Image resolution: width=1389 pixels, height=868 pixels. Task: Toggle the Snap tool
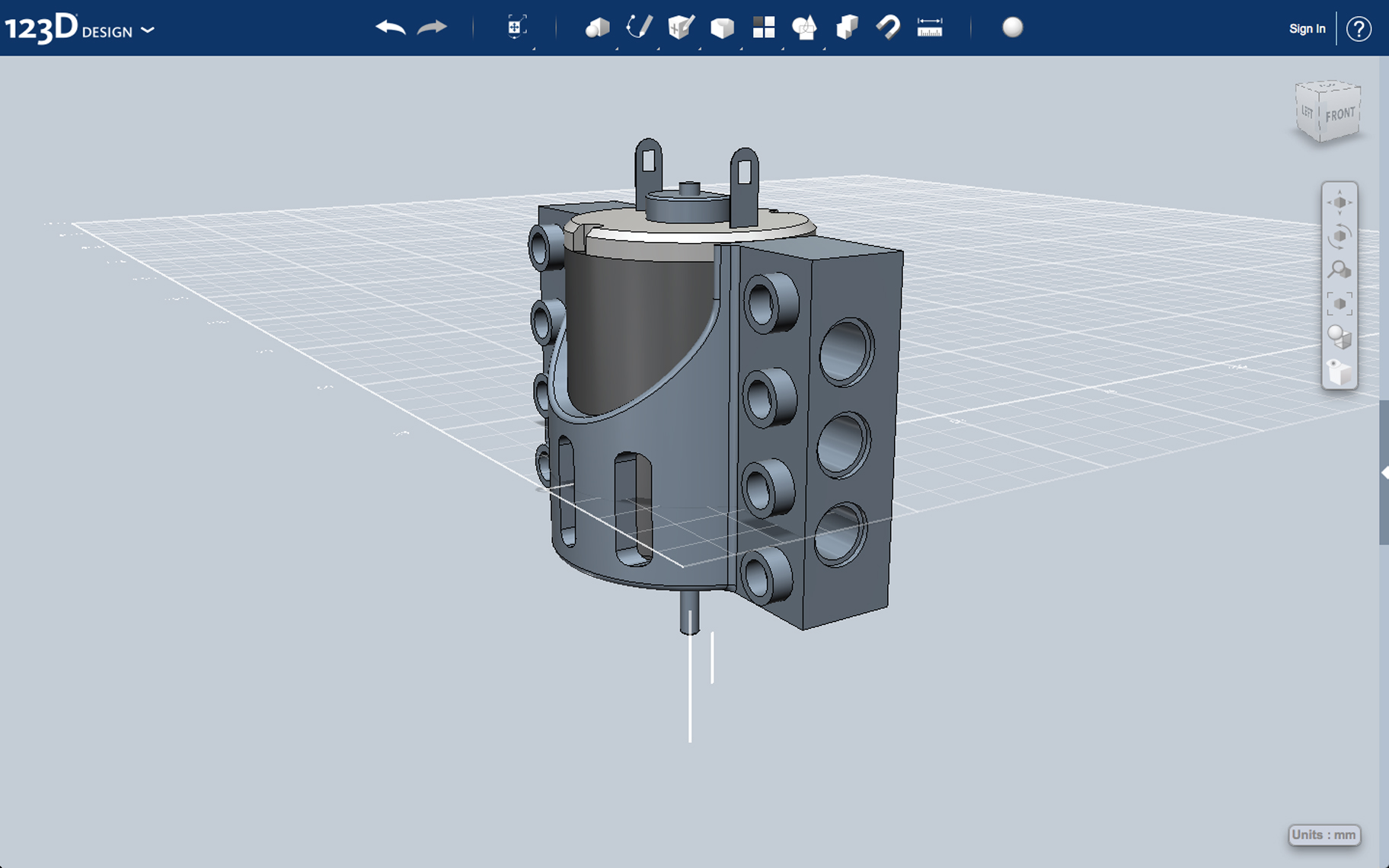pos(889,28)
